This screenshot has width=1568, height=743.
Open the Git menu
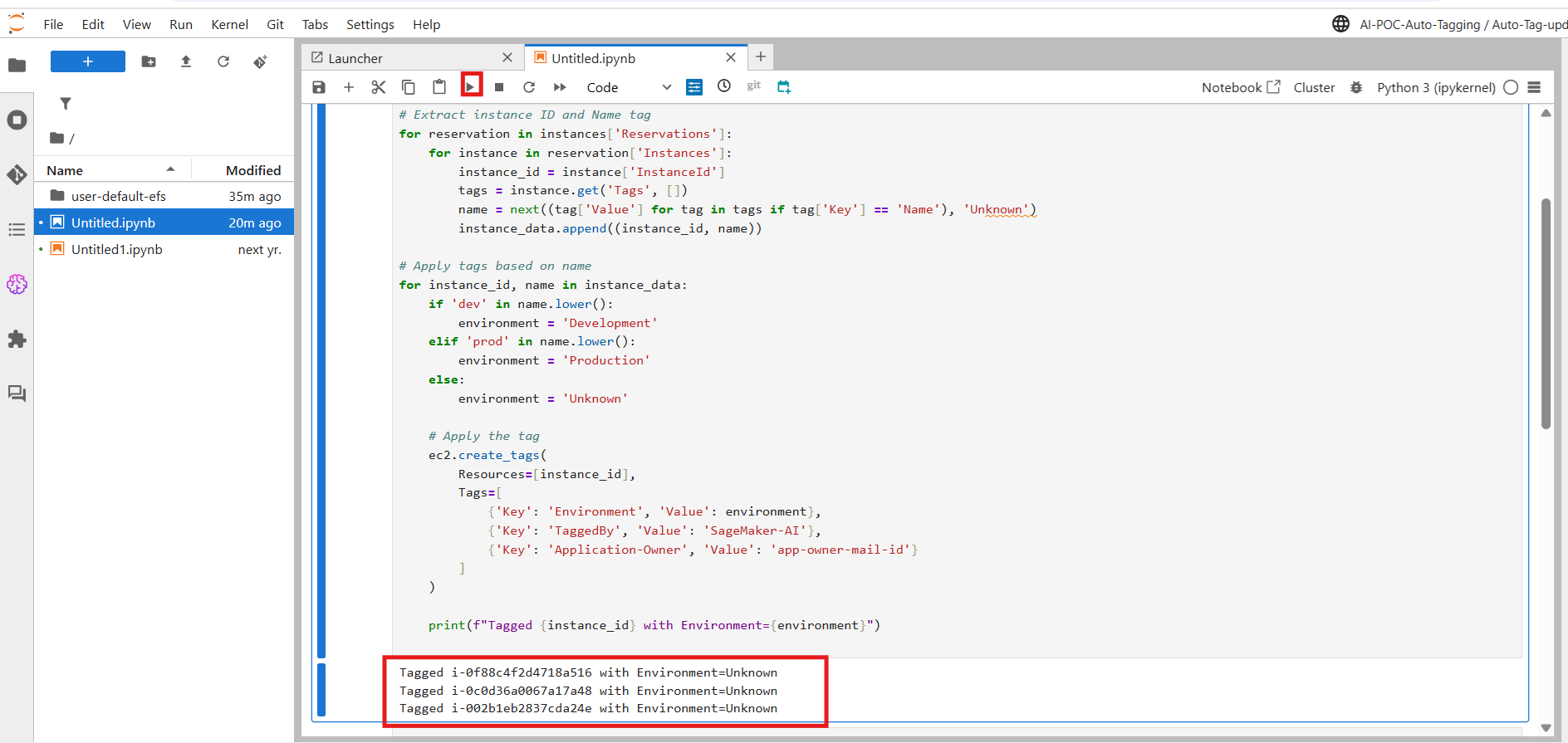point(276,25)
